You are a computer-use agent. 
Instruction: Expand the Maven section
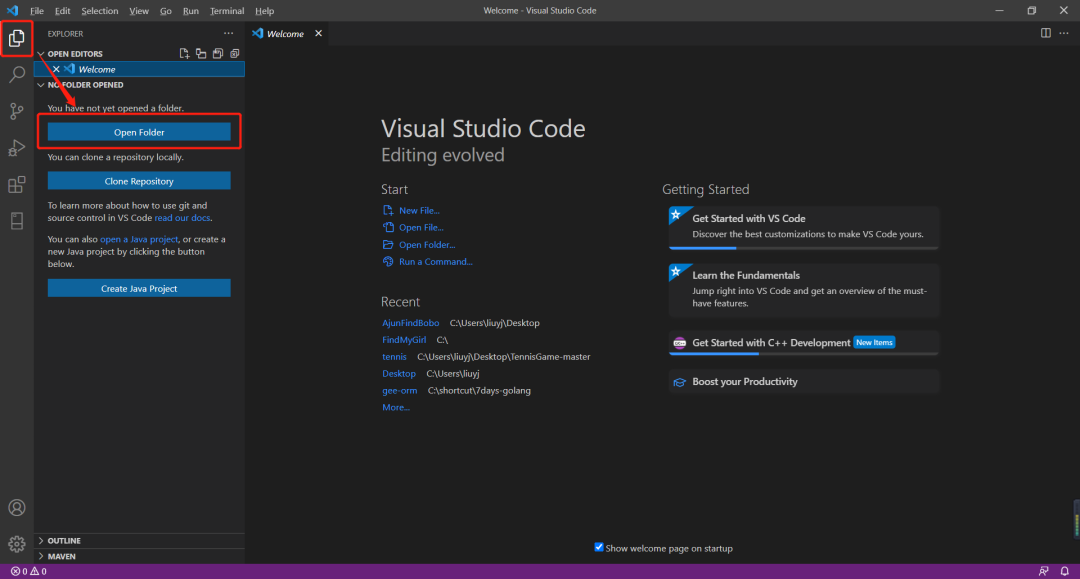[x=61, y=556]
